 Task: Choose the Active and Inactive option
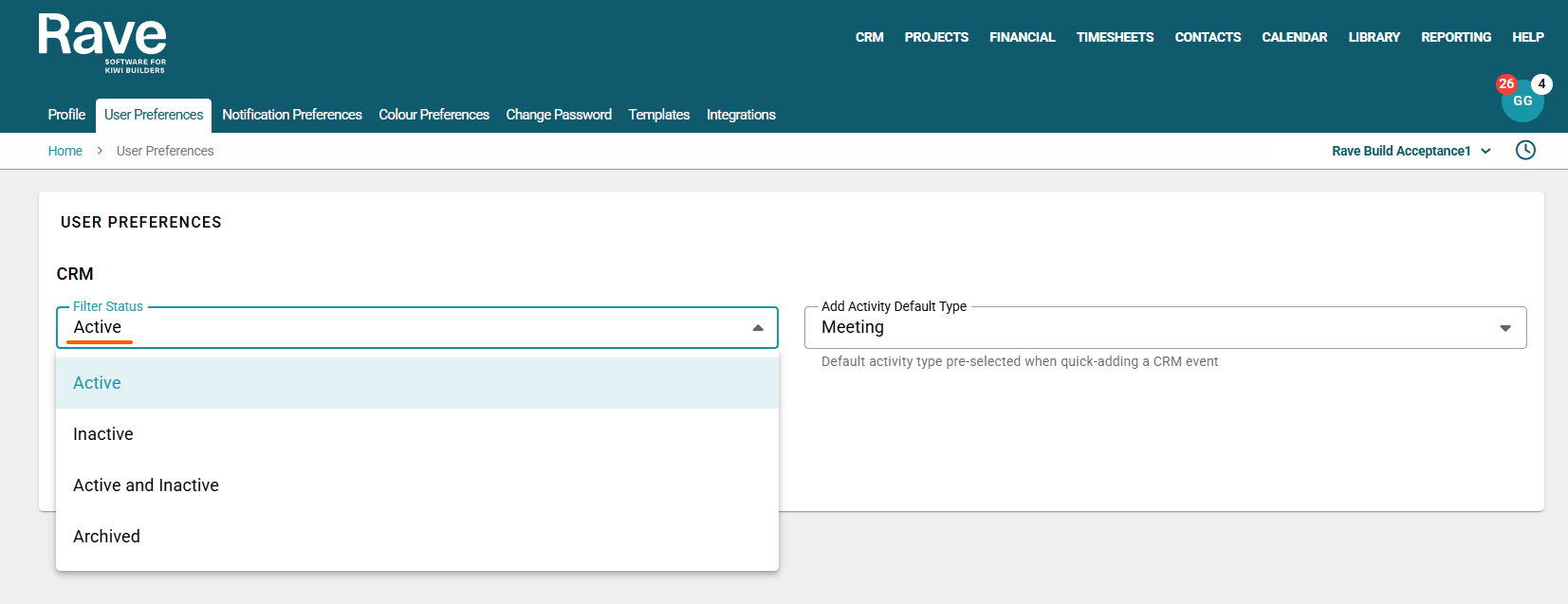click(146, 485)
